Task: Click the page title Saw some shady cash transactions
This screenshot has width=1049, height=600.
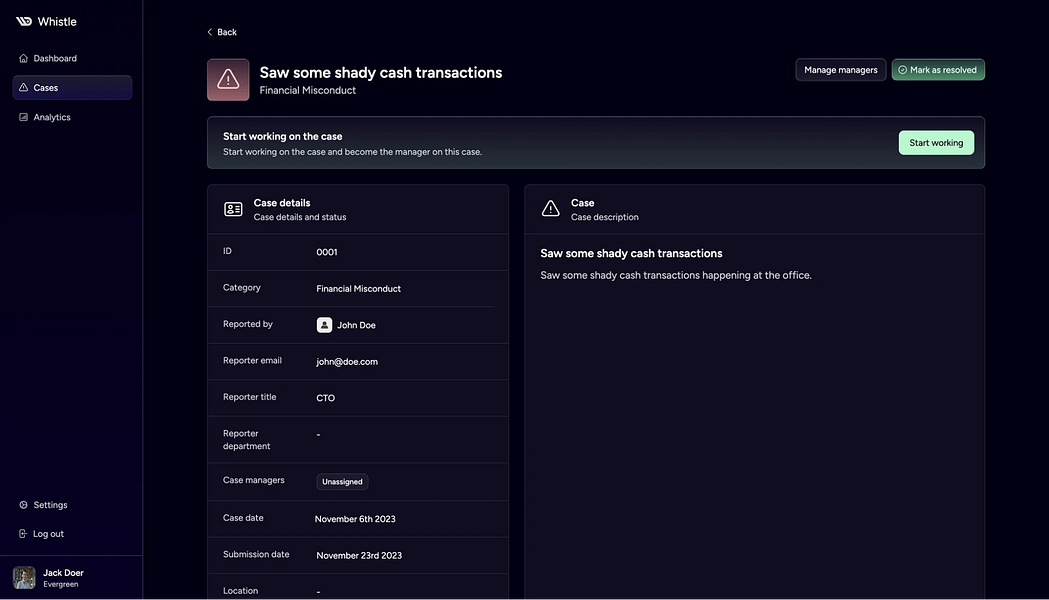Action: tap(381, 72)
